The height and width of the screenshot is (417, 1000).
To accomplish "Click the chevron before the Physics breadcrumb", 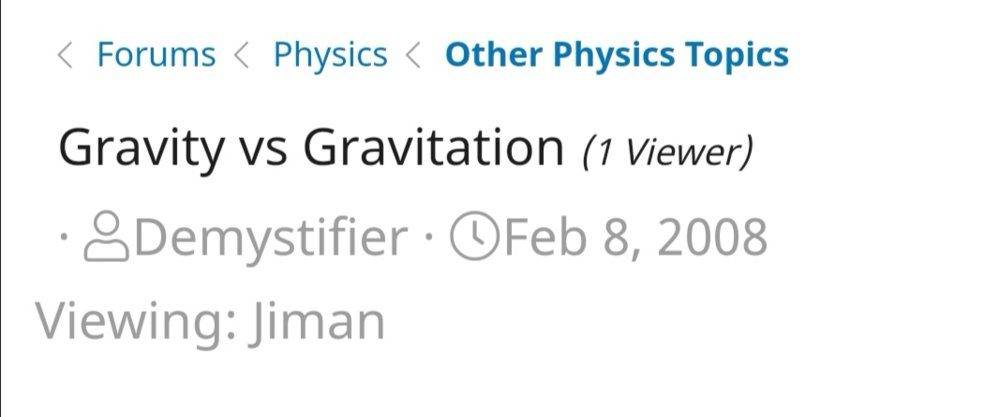I will 241,55.
